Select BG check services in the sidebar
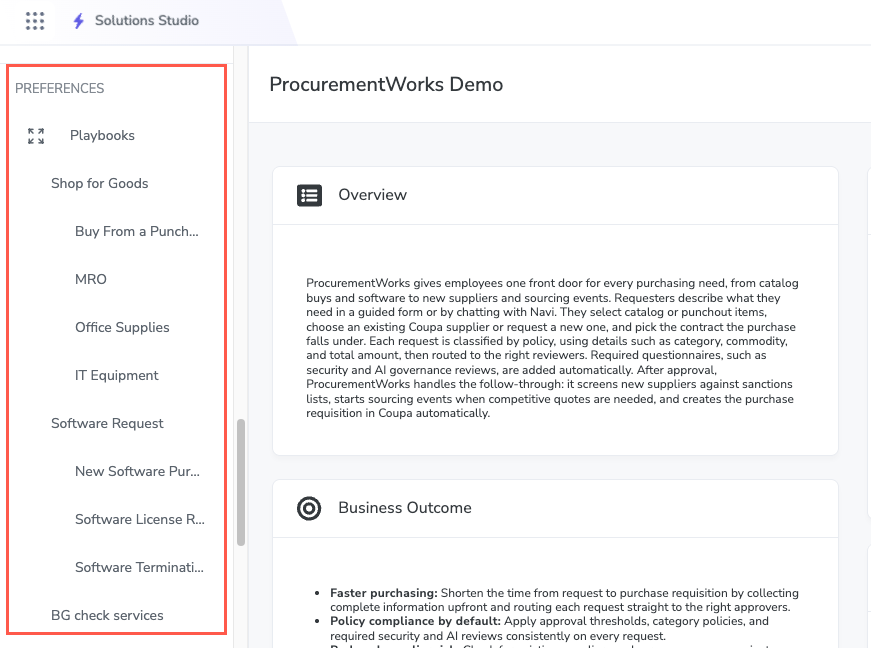Screen dimensions: 871x648 point(107,615)
